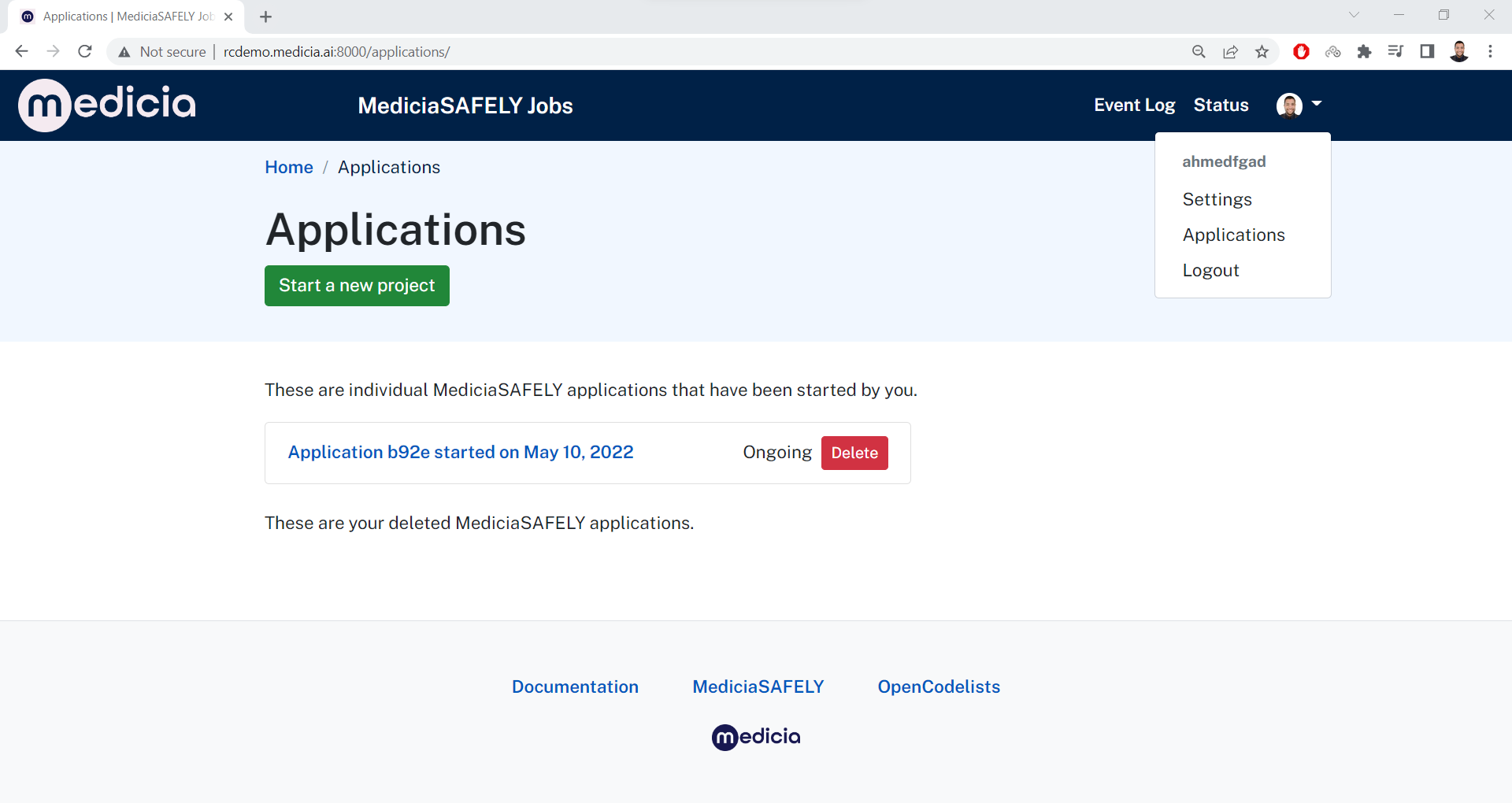Image resolution: width=1512 pixels, height=803 pixels.
Task: Click the share page icon
Action: (x=1230, y=52)
